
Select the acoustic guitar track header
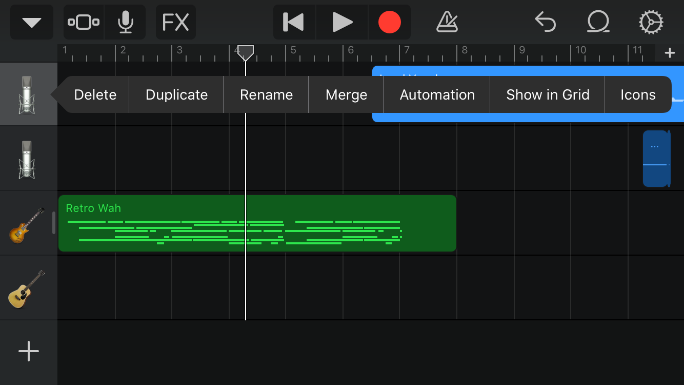[x=27, y=289]
